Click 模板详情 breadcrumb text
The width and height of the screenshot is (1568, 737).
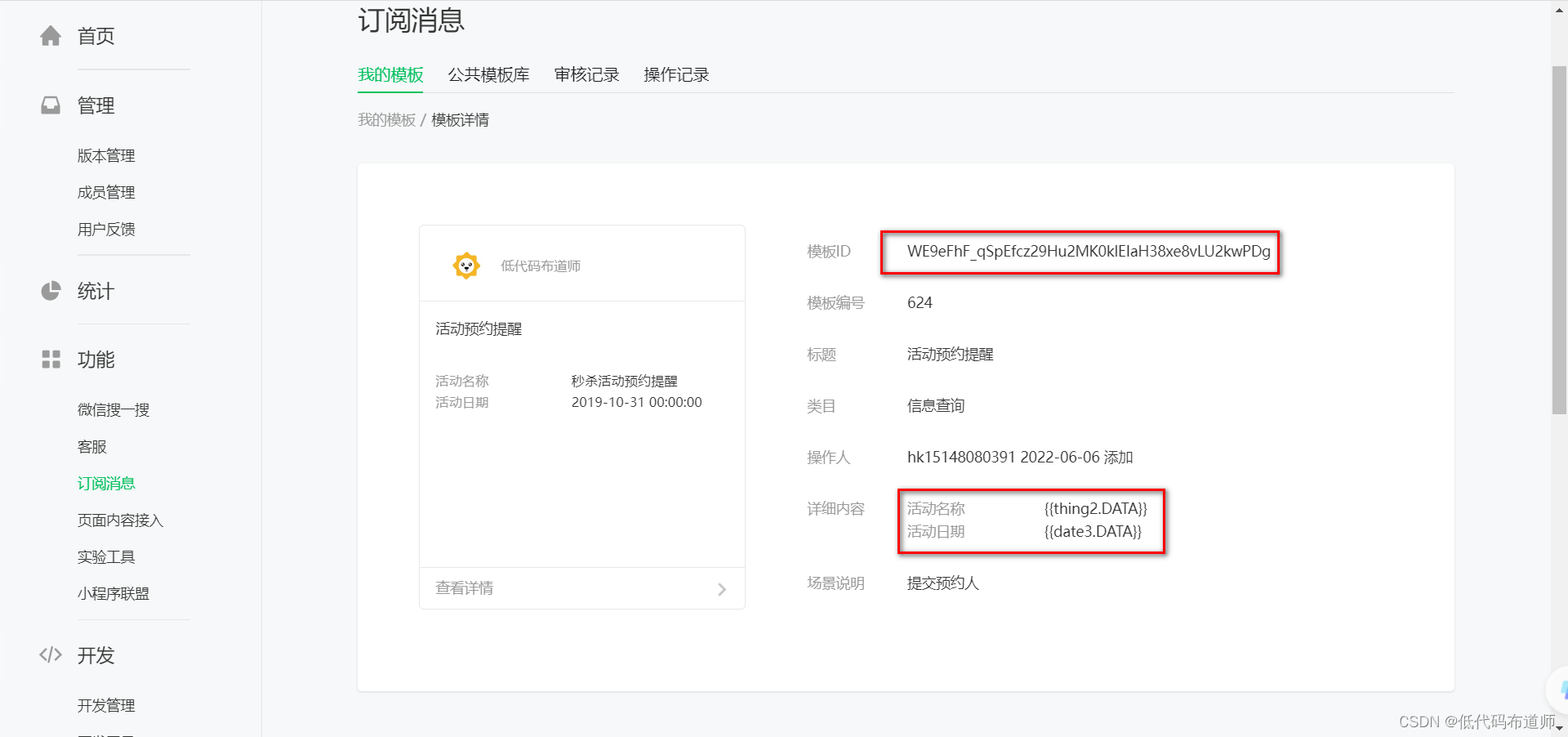coord(460,120)
